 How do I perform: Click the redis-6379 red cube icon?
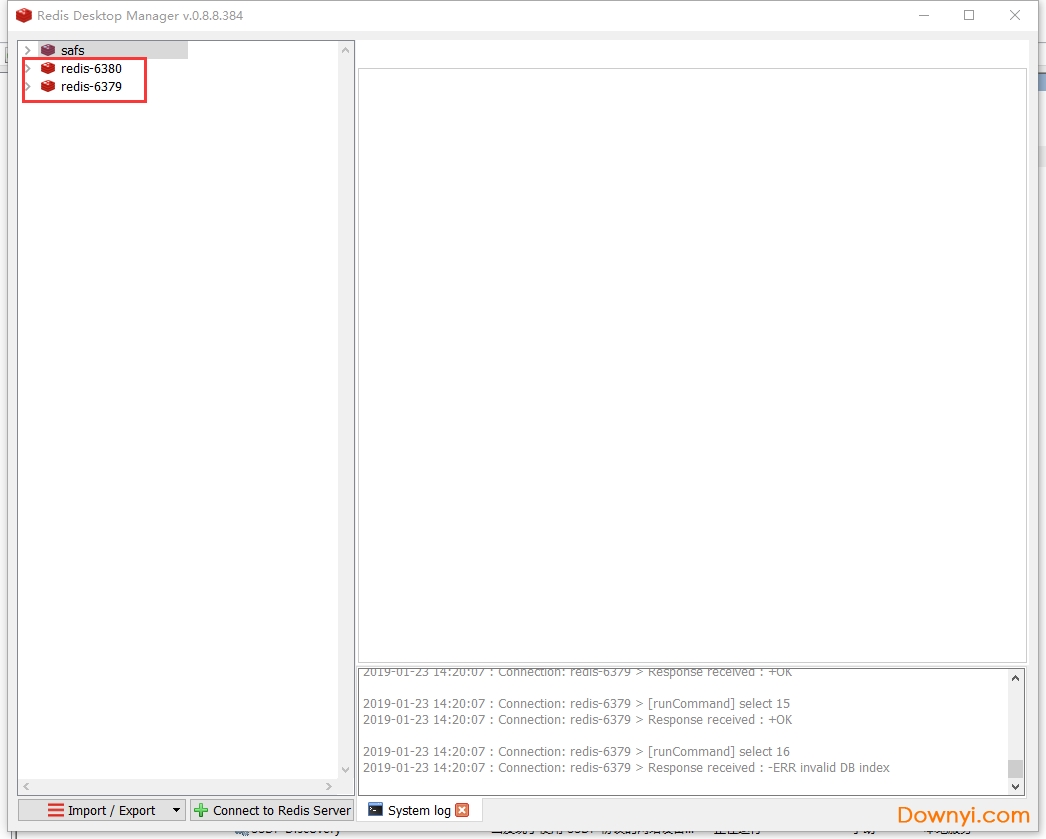point(48,87)
